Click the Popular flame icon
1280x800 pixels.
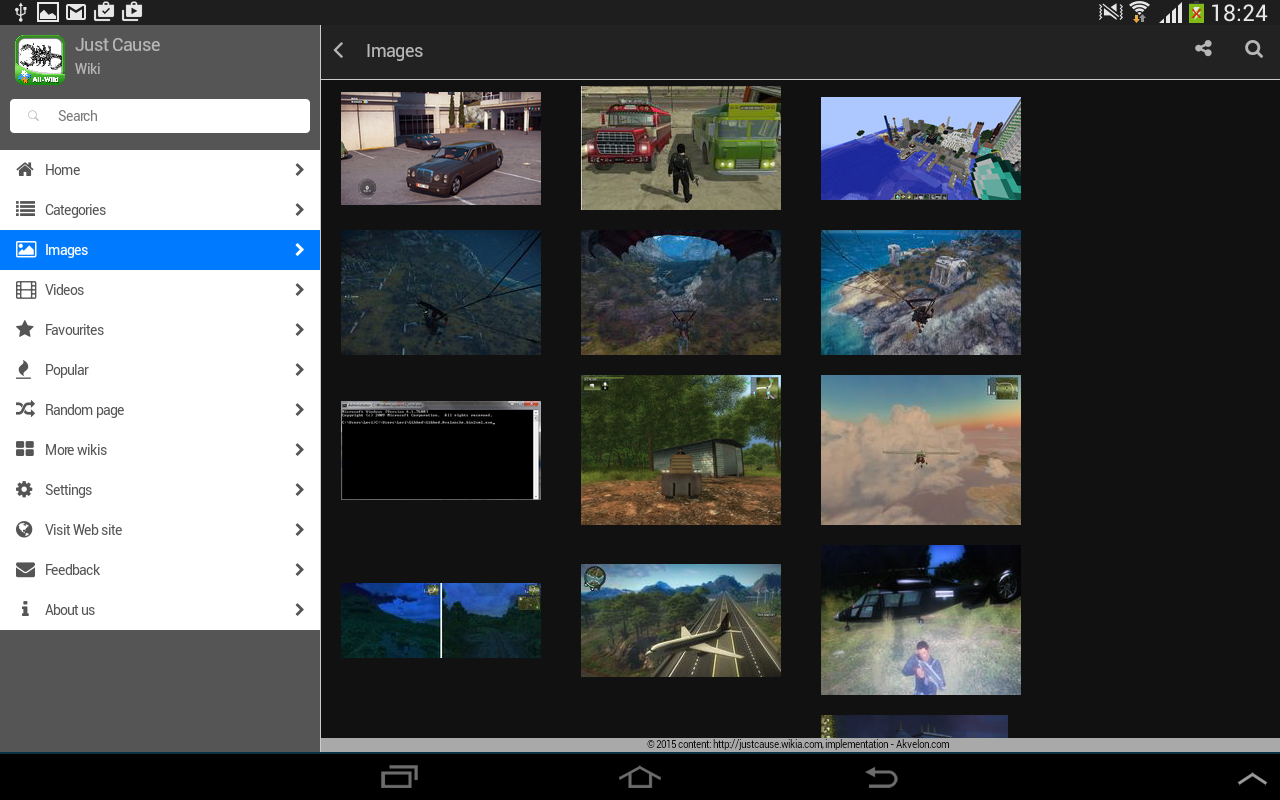[24, 370]
